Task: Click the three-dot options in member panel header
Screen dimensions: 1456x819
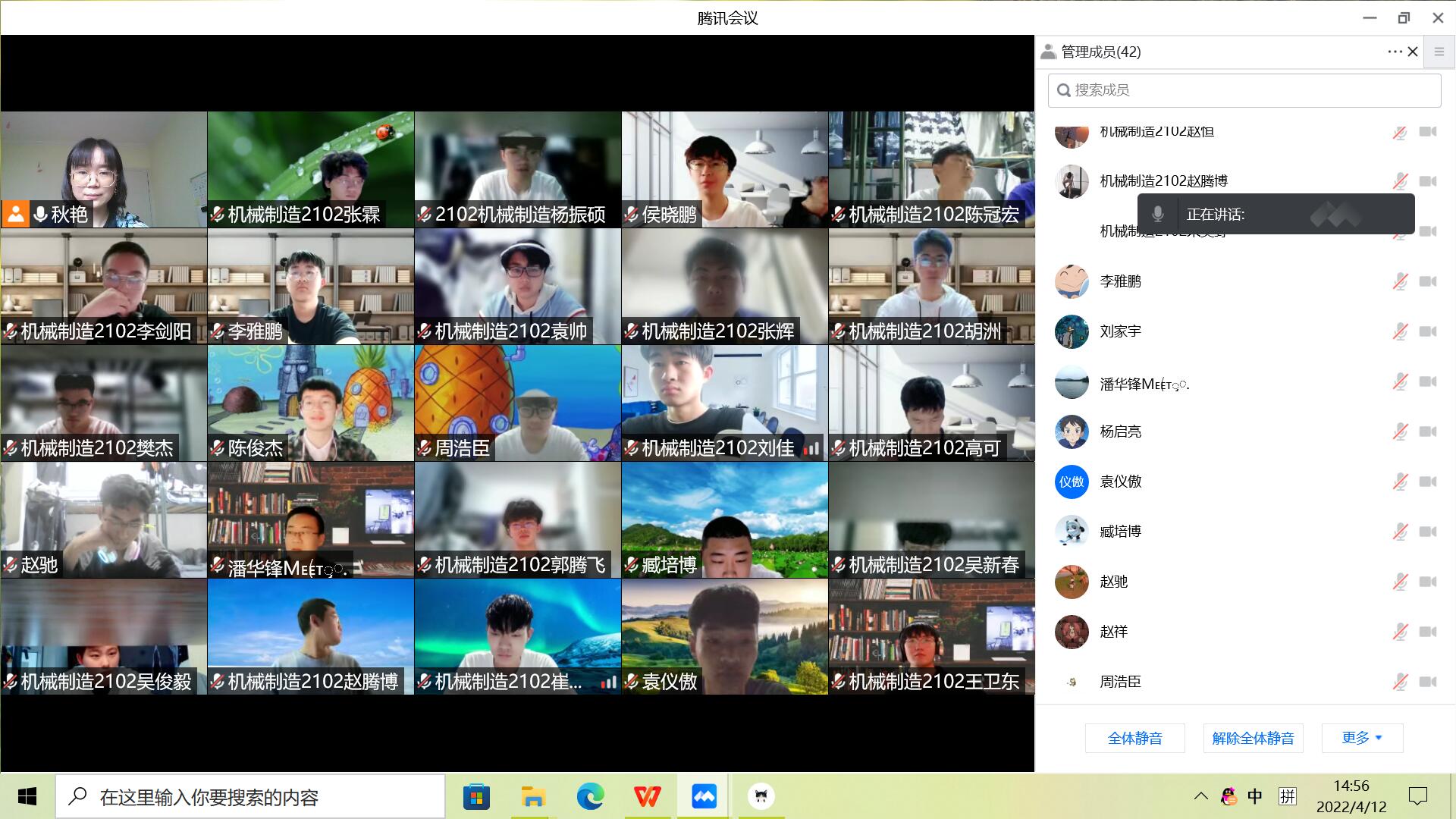Action: point(1394,52)
